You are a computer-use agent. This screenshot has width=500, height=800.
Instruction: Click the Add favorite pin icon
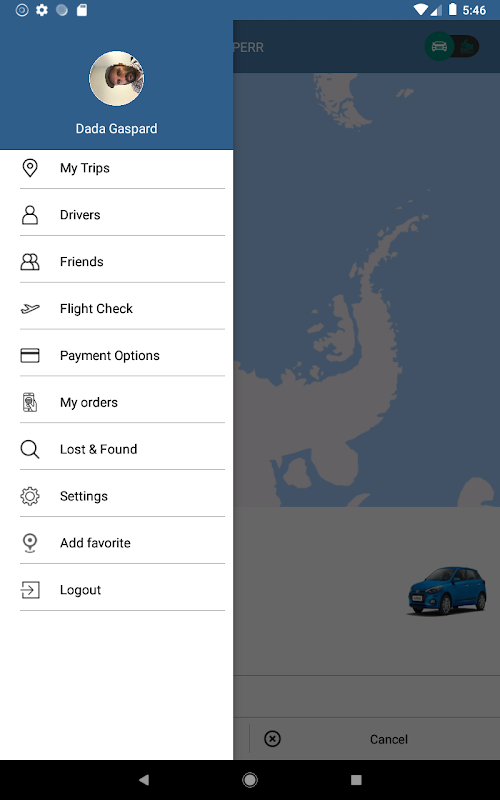(30, 543)
